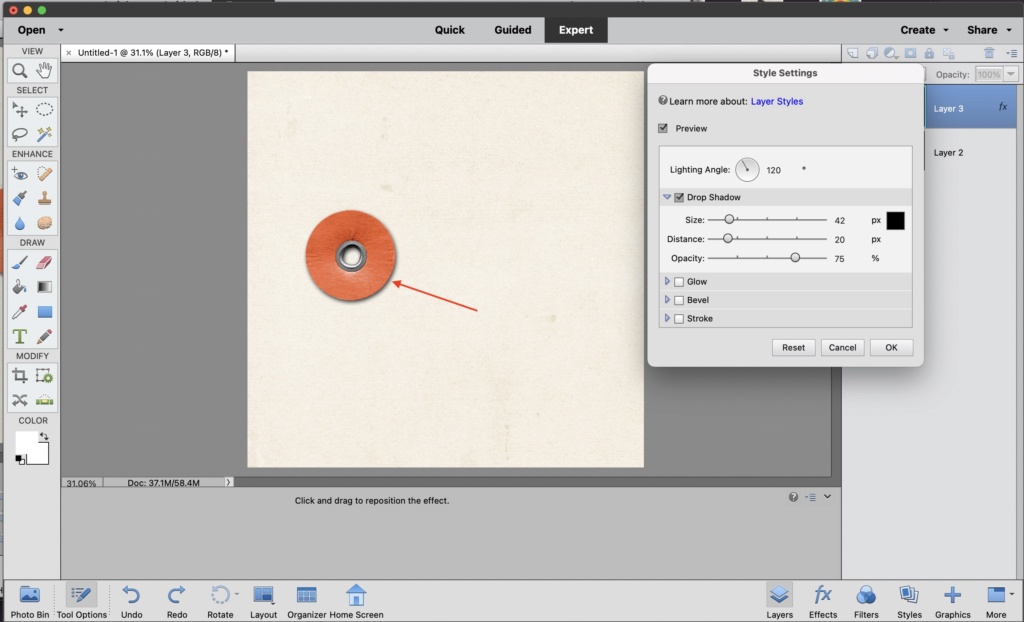The width and height of the screenshot is (1024, 622).
Task: Click Reset in Style Settings
Action: (793, 348)
